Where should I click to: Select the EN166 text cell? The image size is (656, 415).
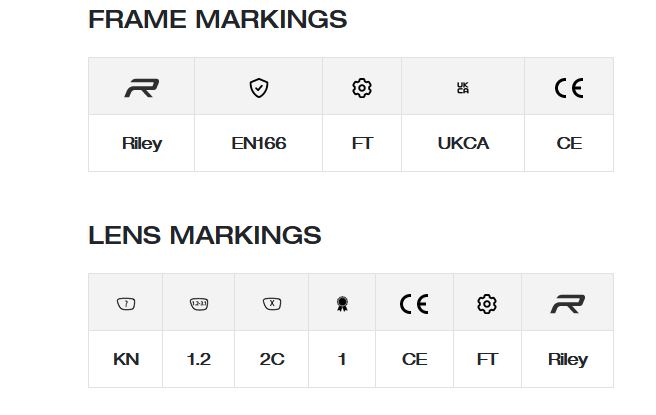coord(259,143)
